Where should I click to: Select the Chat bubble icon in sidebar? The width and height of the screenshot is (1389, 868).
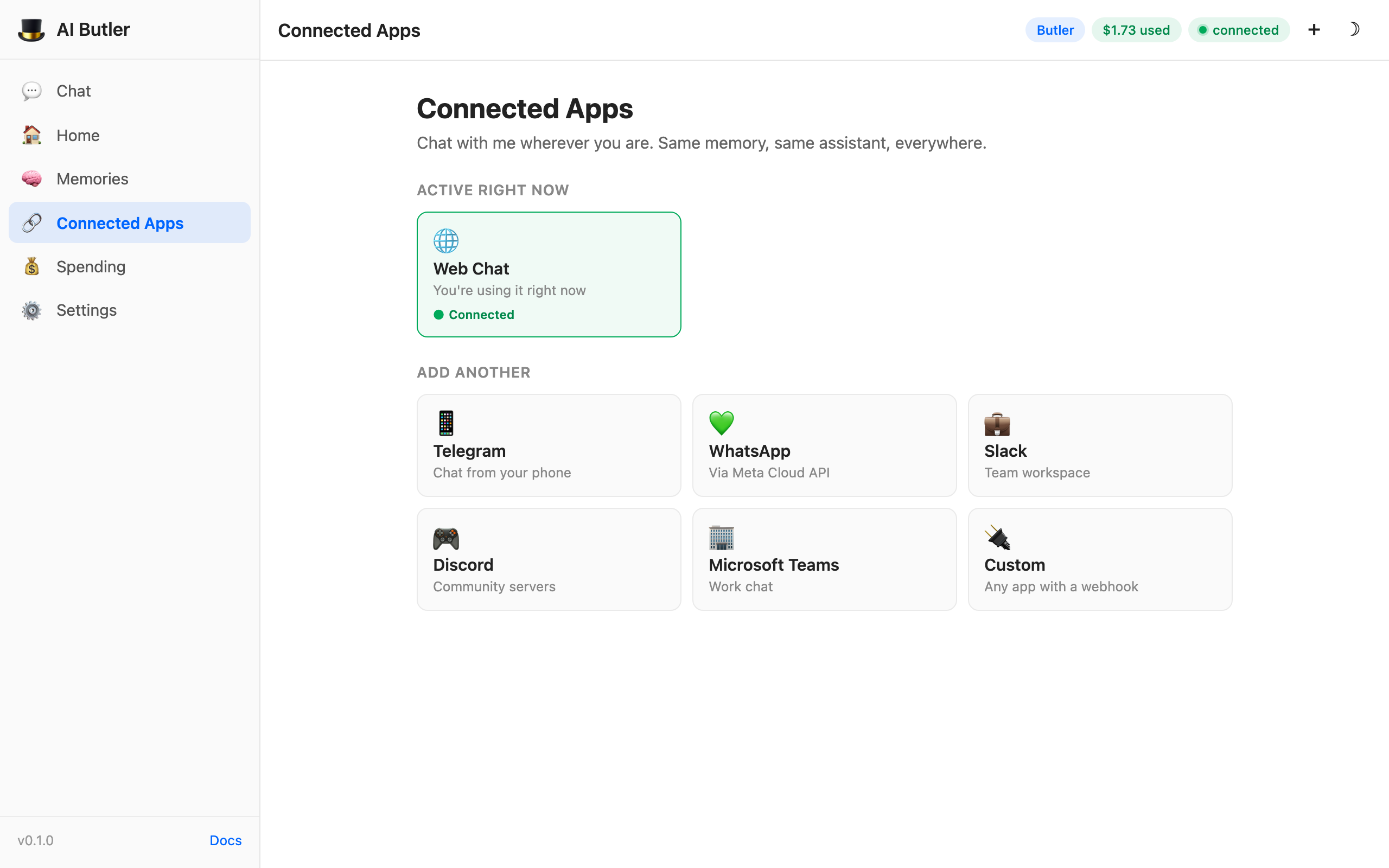[31, 91]
